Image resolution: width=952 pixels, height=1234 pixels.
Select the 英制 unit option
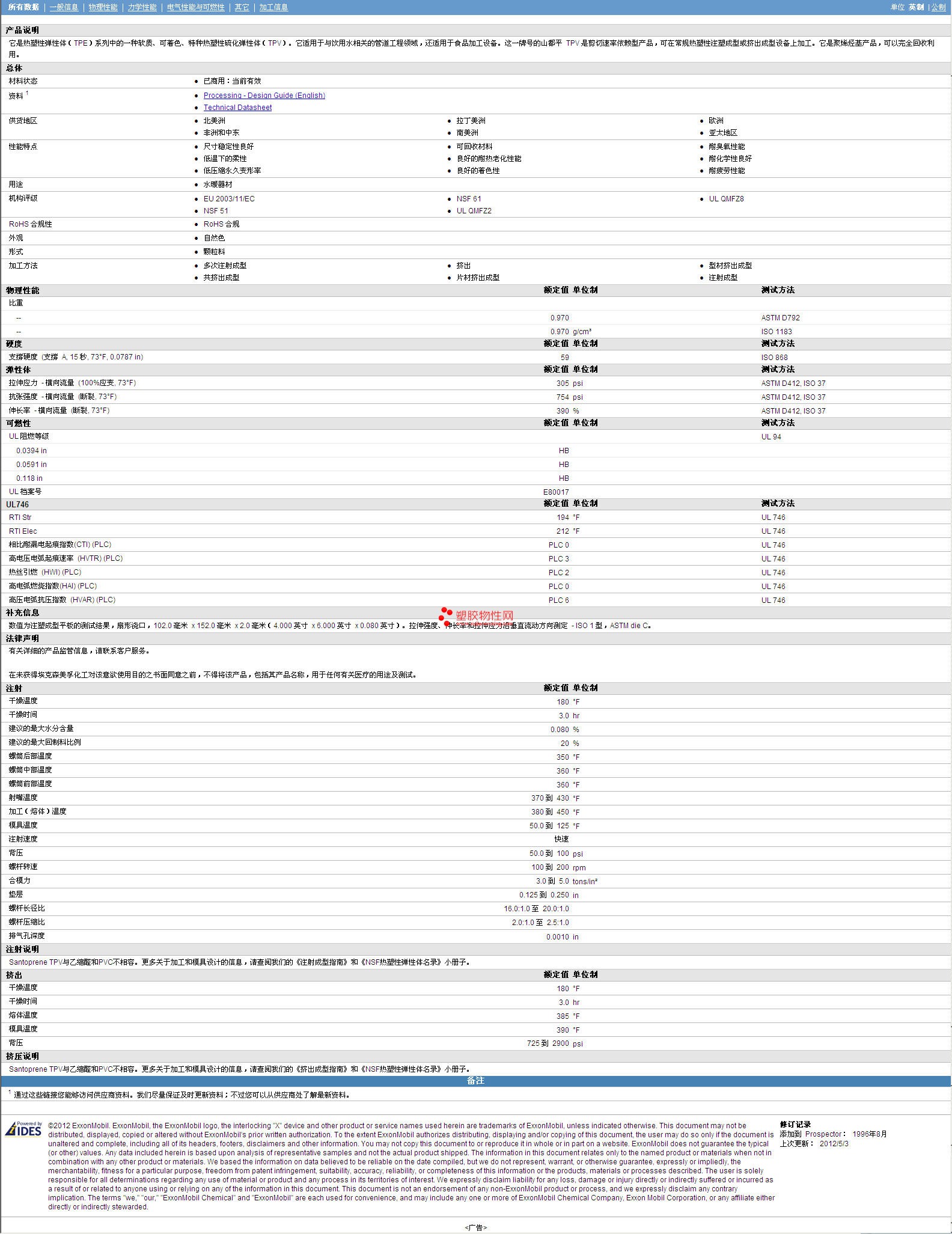click(x=916, y=7)
